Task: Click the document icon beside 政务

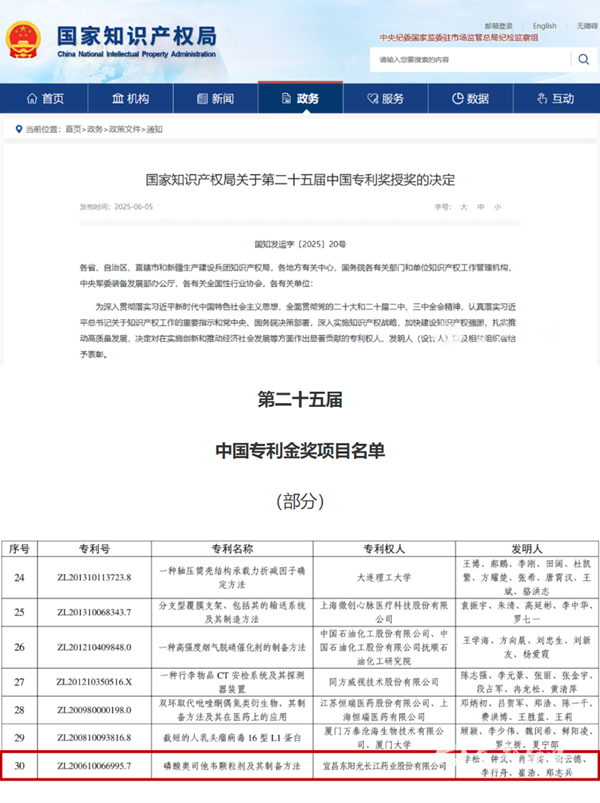Action: coord(287,98)
